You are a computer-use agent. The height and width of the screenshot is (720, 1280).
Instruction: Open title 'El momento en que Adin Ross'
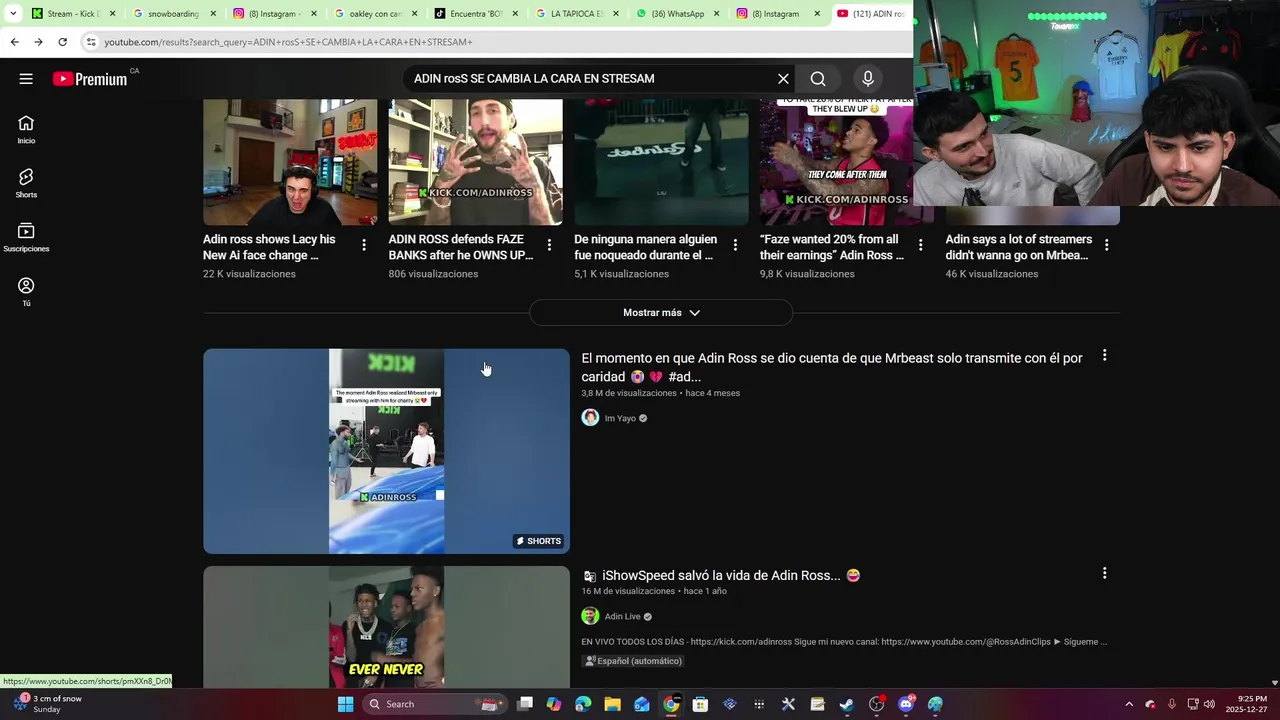pyautogui.click(x=832, y=367)
